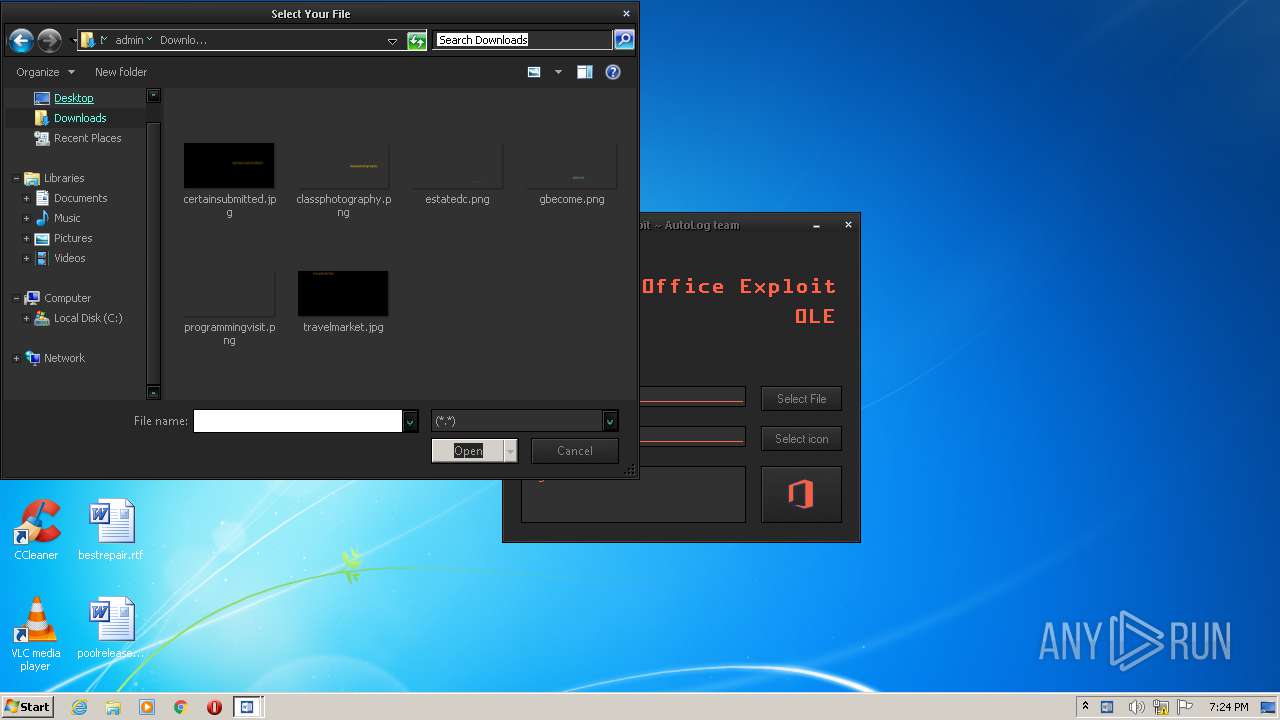This screenshot has width=1280, height=720.
Task: Minimize the Office Exploit window
Action: click(x=817, y=226)
